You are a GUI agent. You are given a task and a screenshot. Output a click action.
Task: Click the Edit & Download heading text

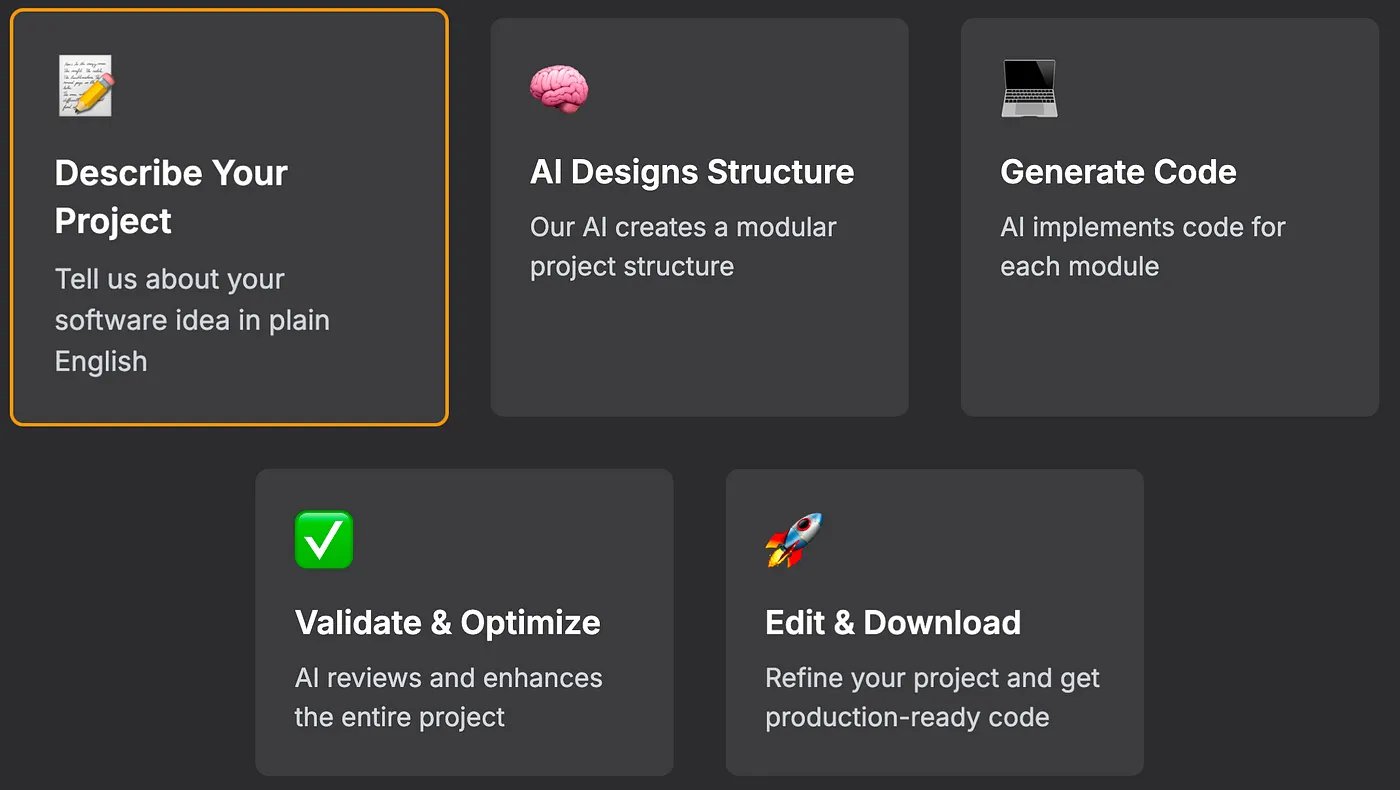(893, 622)
